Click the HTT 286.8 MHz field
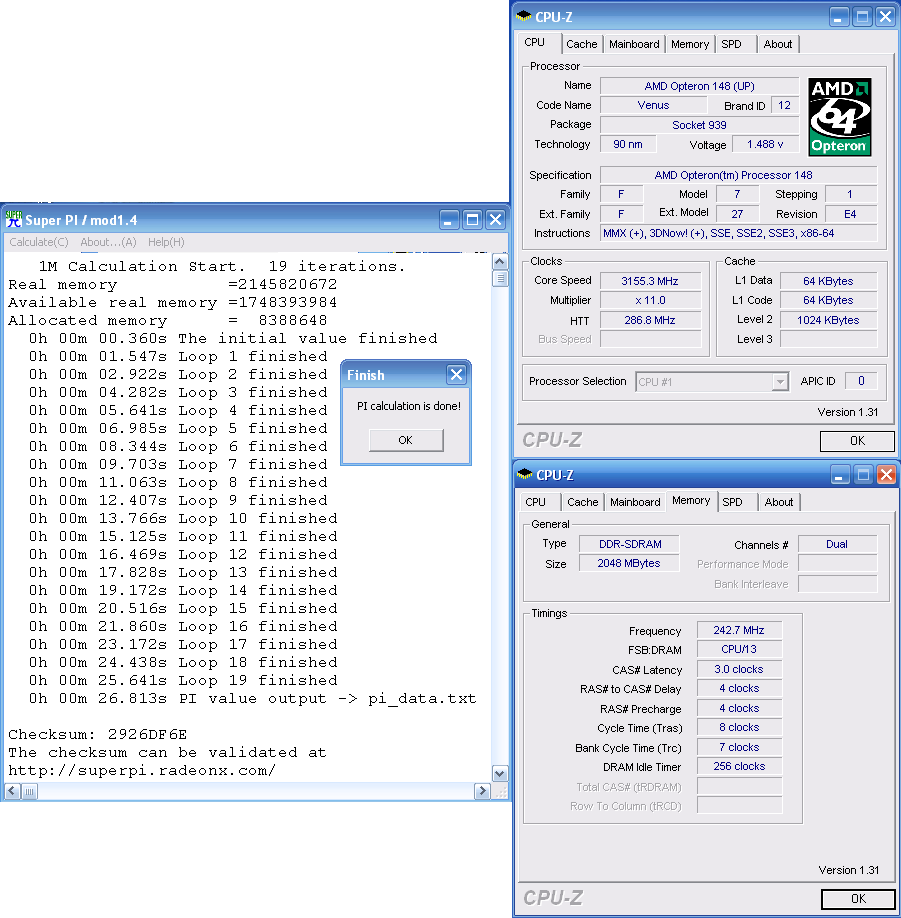The image size is (901, 918). pos(650,320)
